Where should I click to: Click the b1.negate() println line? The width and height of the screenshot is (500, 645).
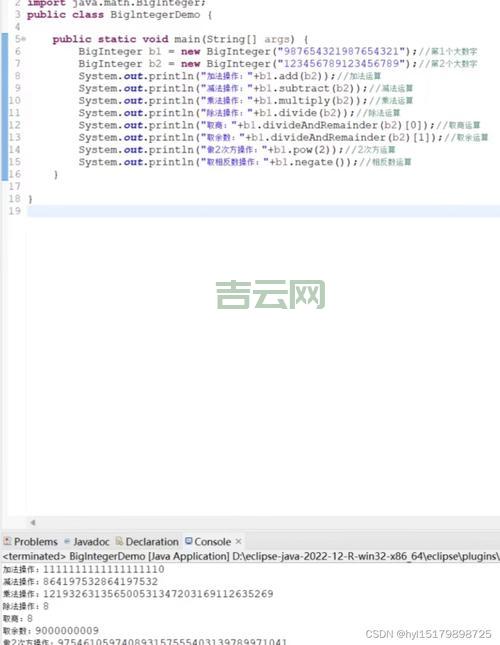tap(245, 162)
